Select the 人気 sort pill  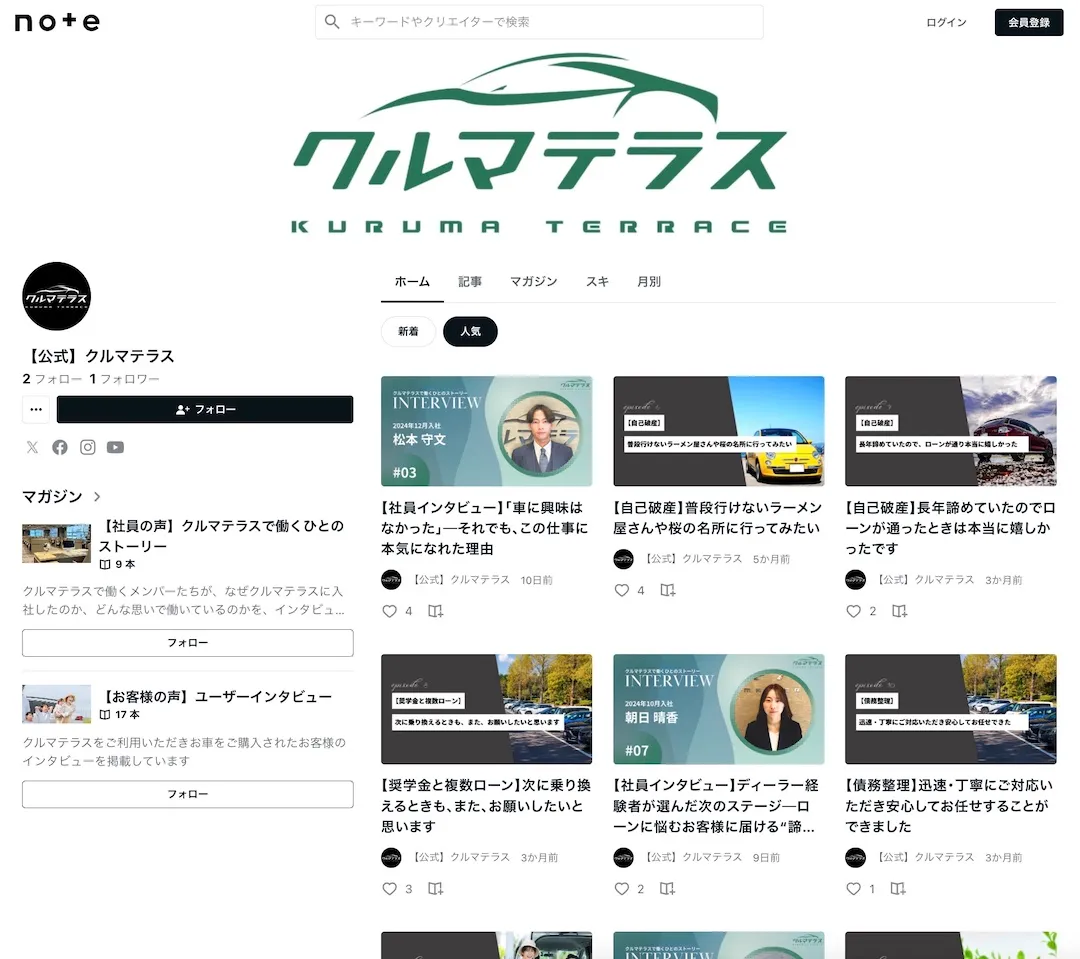470,331
